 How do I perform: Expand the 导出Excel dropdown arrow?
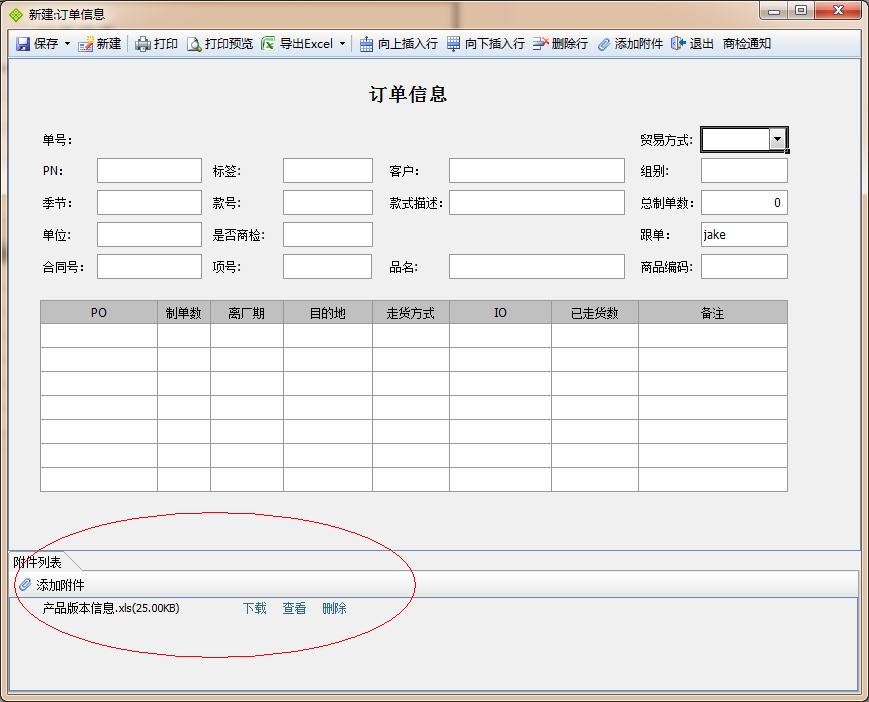click(342, 44)
